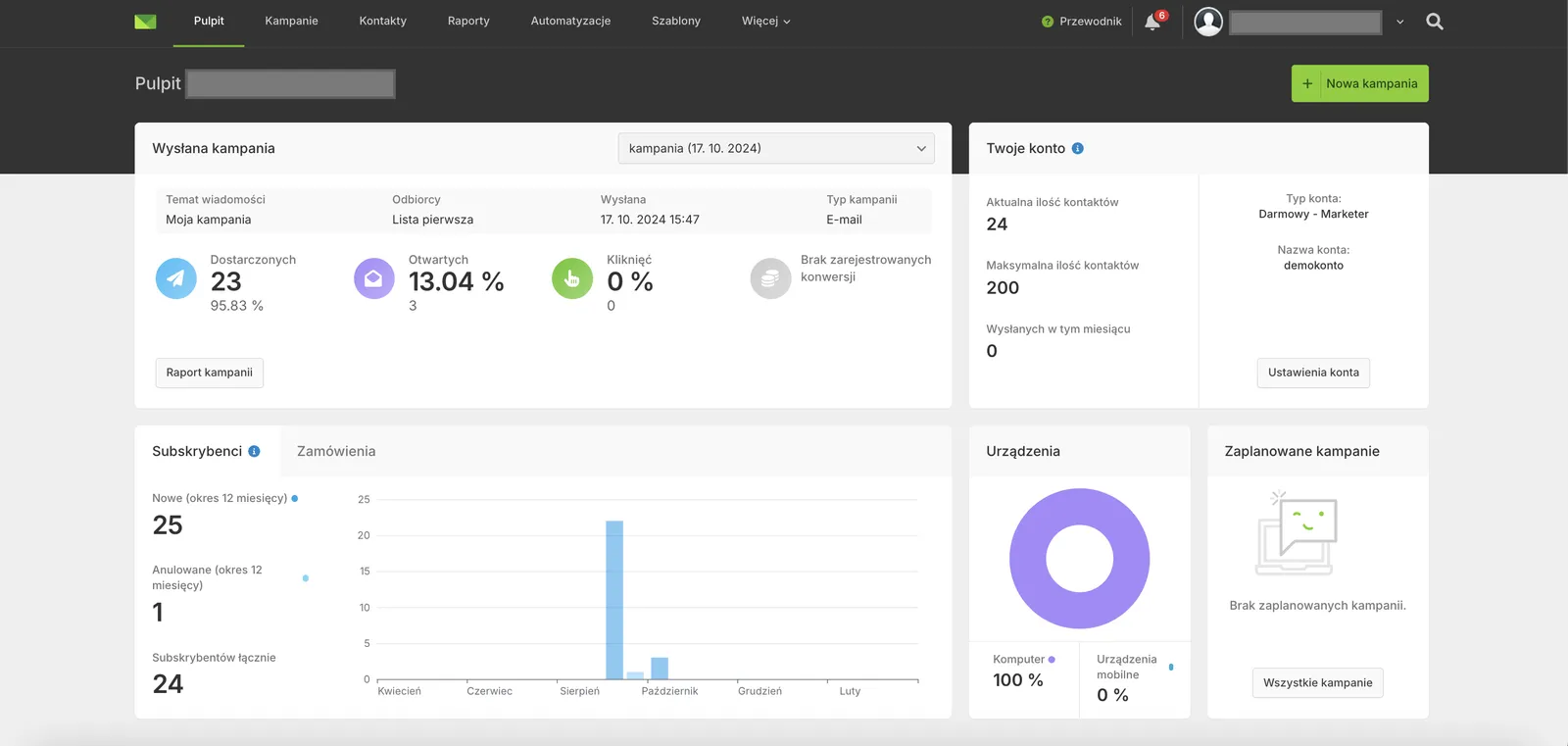This screenshot has height=746, width=1568.
Task: Expand the account menu arrow
Action: click(x=1399, y=22)
